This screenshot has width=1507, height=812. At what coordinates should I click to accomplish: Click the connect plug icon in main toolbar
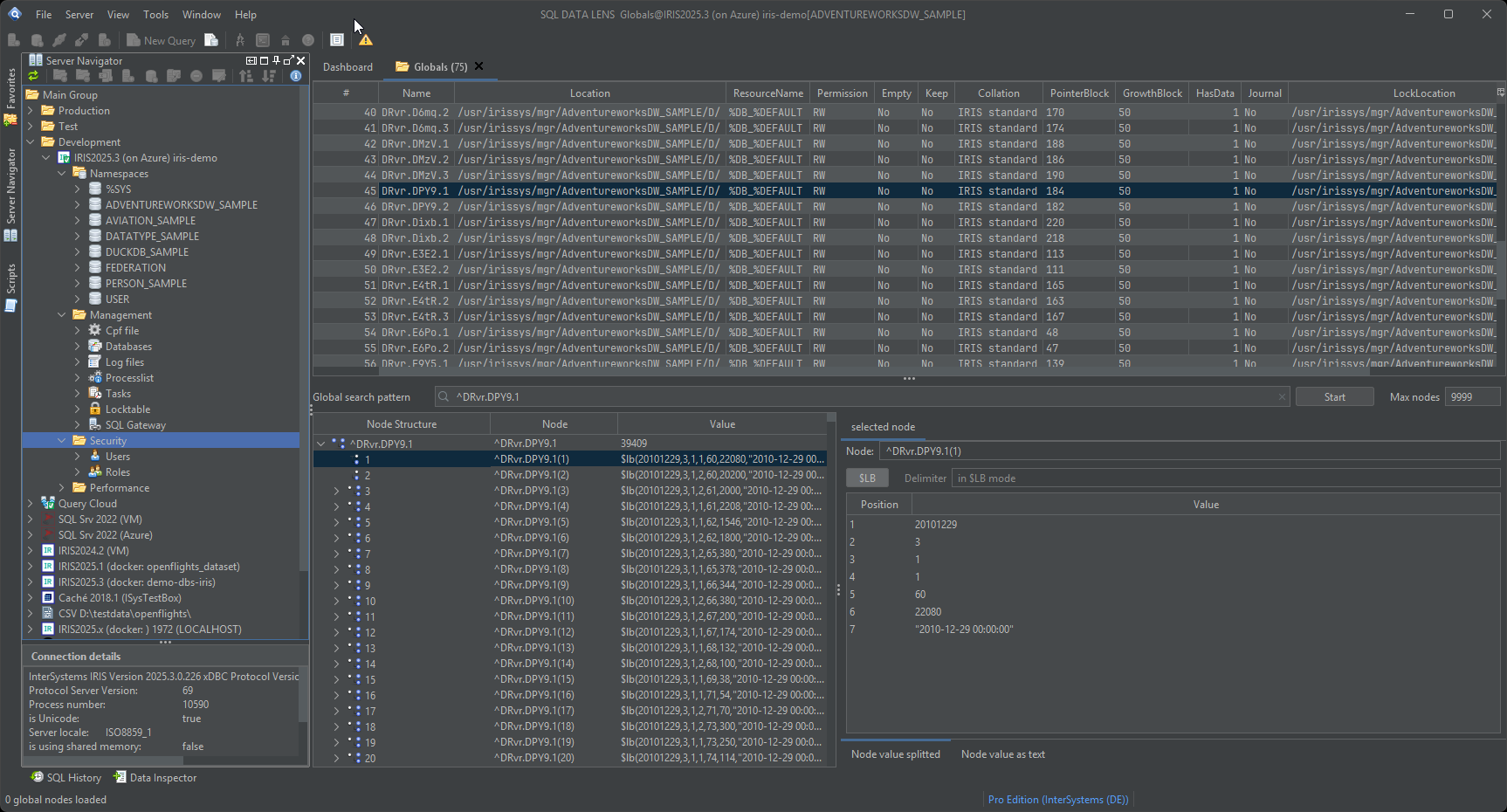pos(59,40)
